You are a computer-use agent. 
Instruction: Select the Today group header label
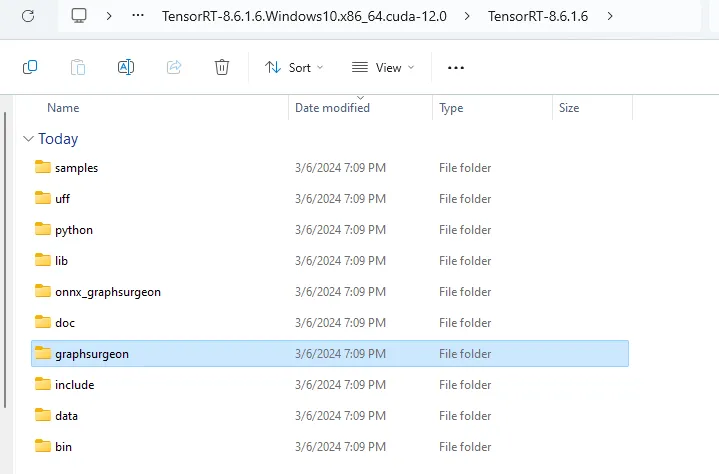(x=58, y=138)
